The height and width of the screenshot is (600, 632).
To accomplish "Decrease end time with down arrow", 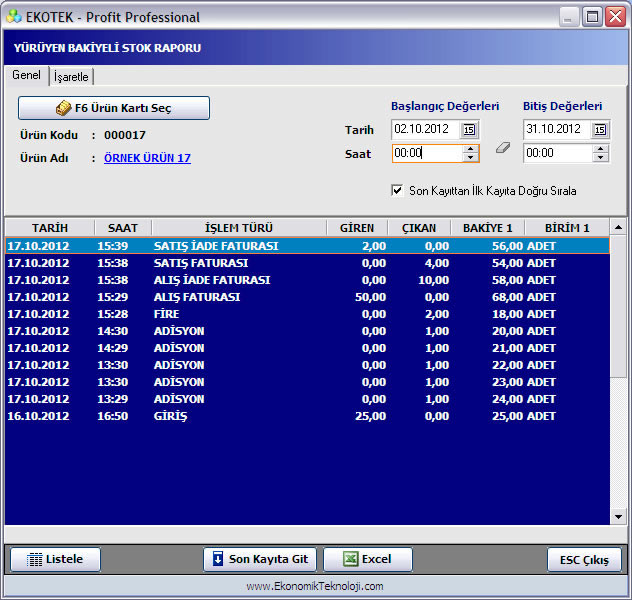I will [x=601, y=158].
